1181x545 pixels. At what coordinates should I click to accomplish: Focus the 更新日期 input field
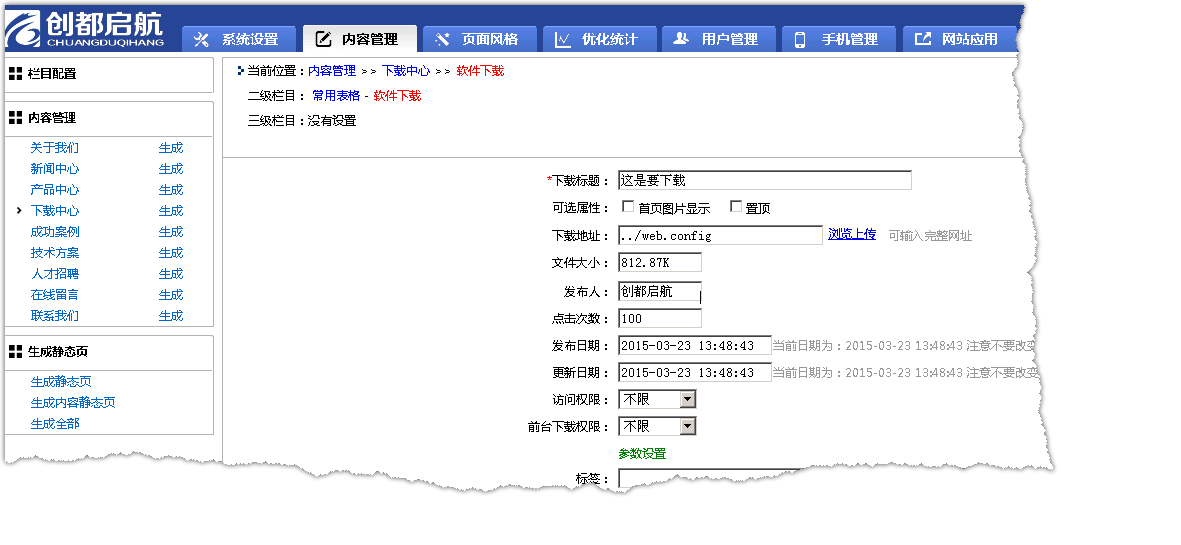(694, 372)
